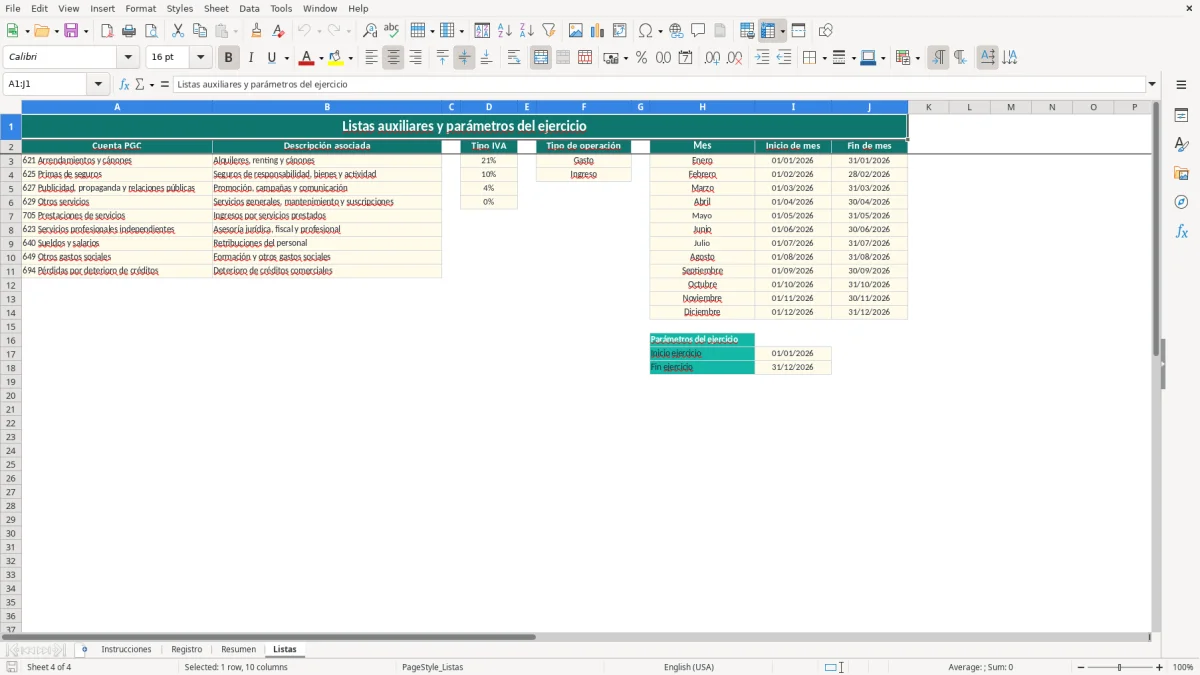
Task: Switch to the Instrucciones sheet tab
Action: coord(126,649)
